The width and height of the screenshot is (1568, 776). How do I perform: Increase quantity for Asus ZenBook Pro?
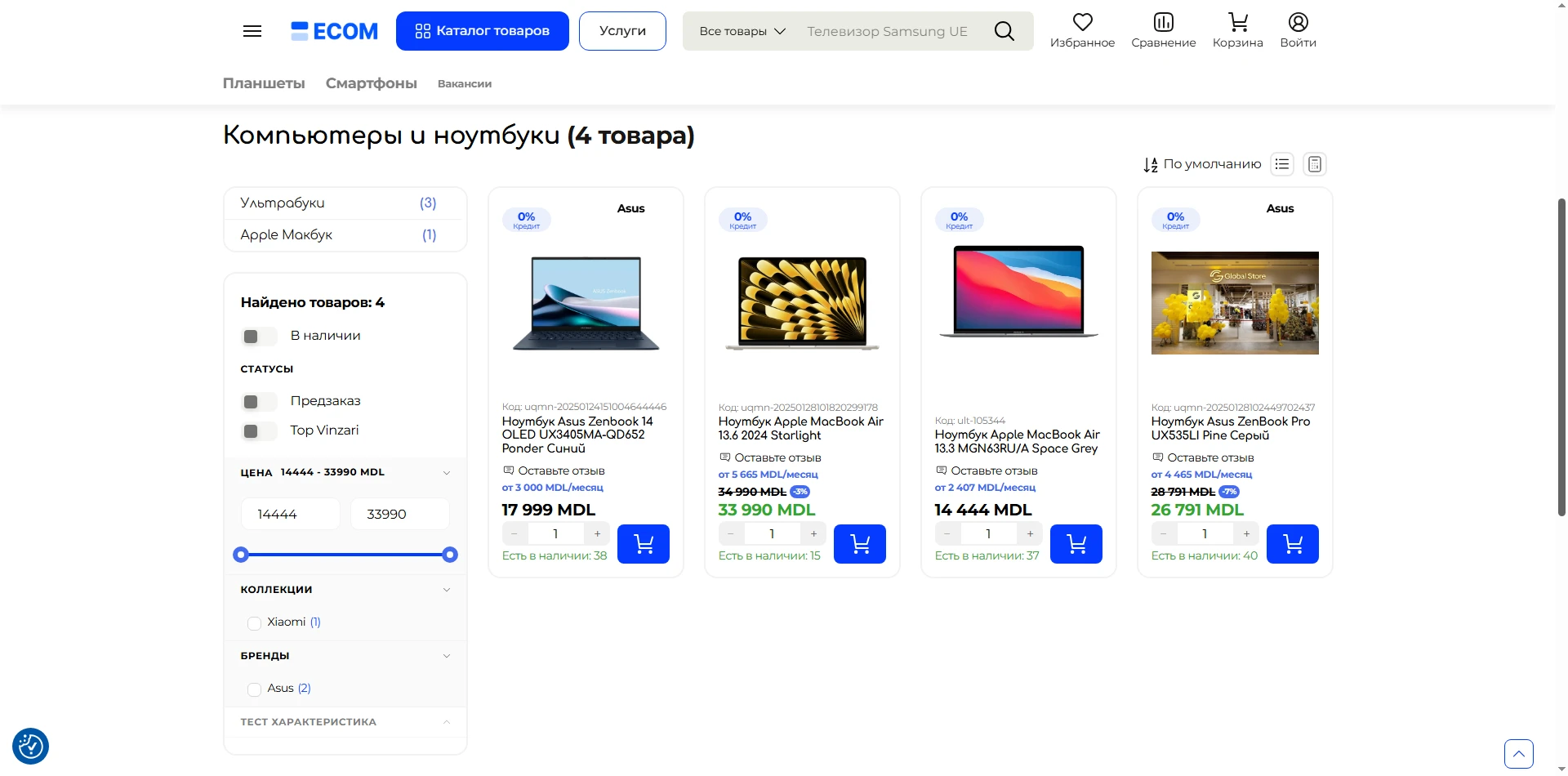click(1247, 534)
